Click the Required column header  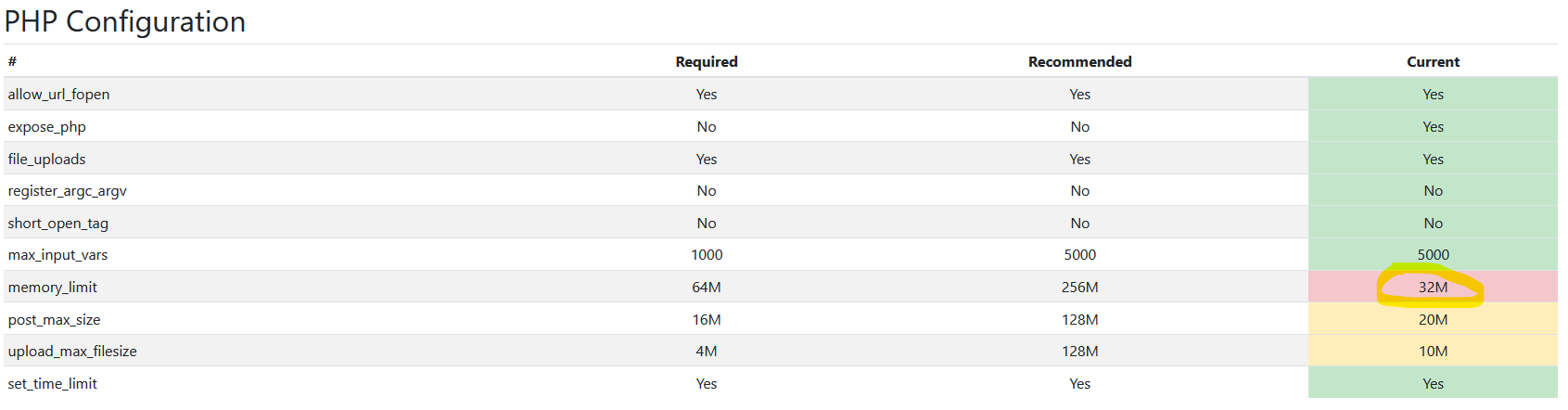(707, 62)
